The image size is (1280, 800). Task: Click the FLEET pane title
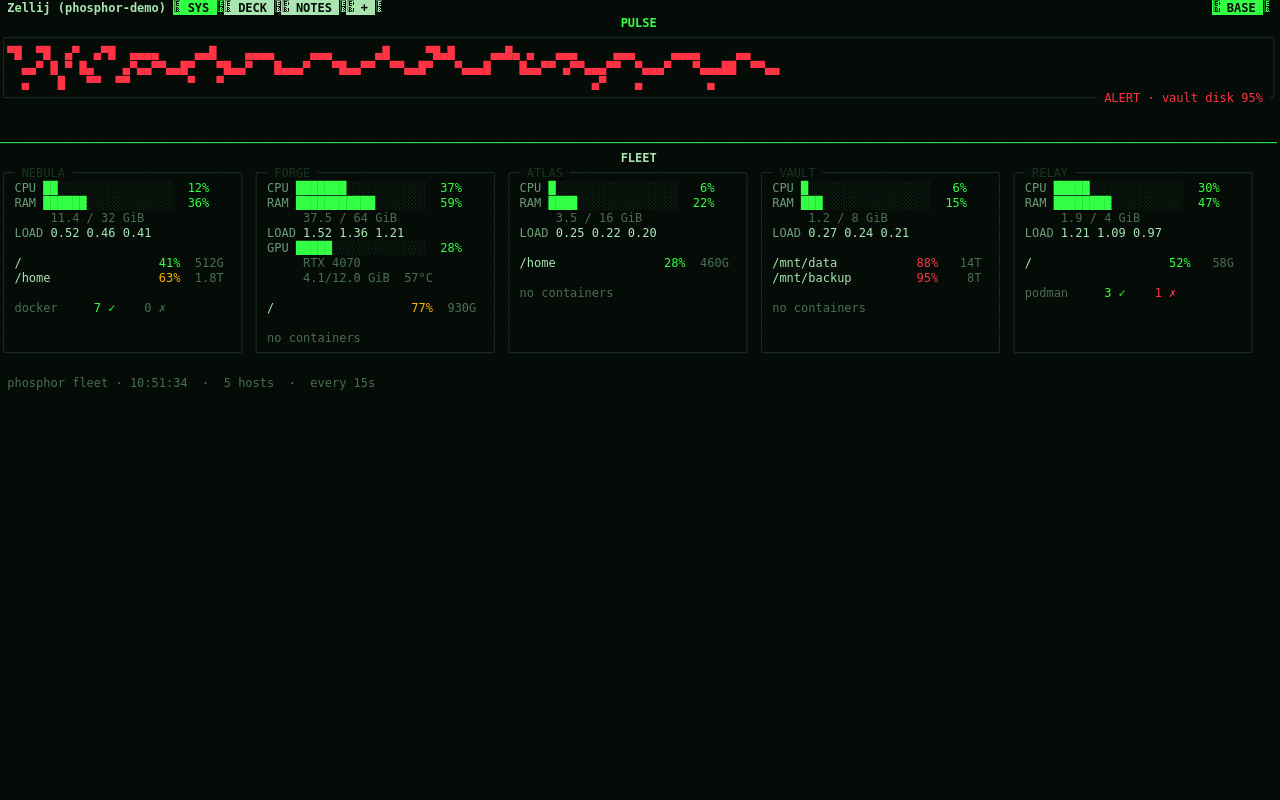(638, 158)
